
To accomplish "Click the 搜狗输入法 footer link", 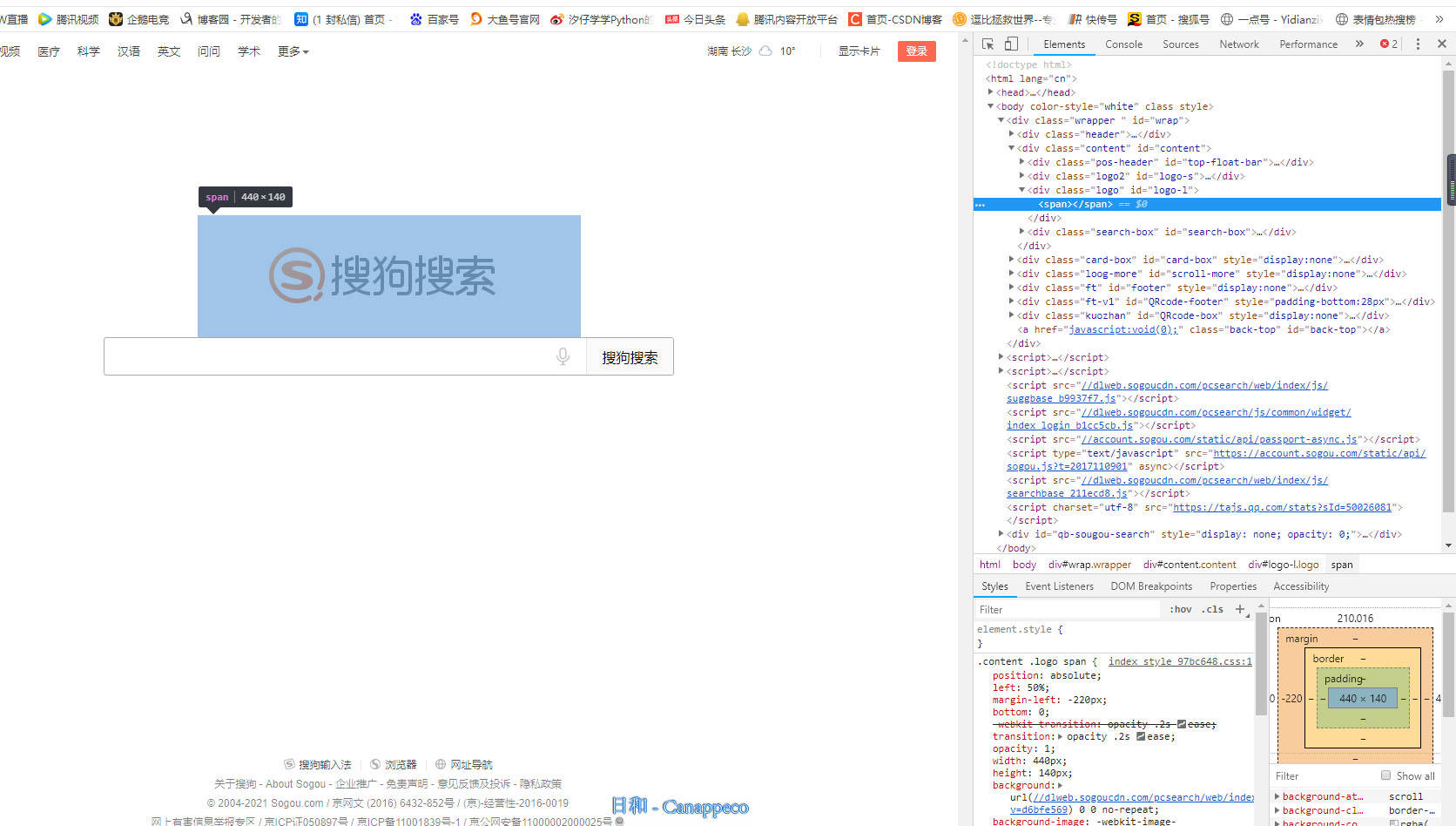I will [317, 764].
